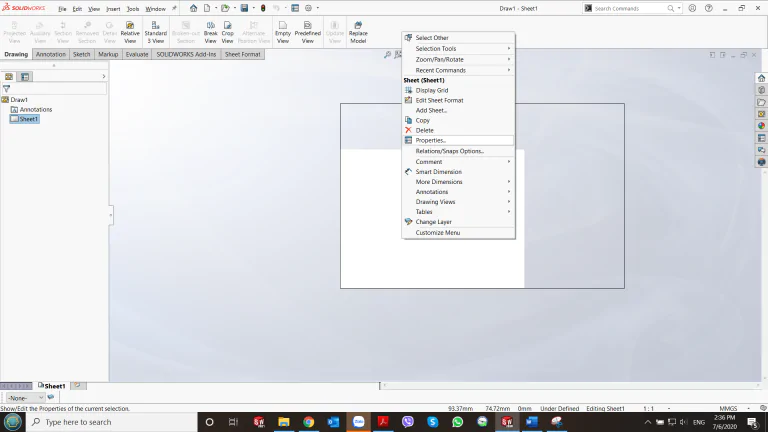This screenshot has width=768, height=432.
Task: Pin the SOLIDWORKS menu bar
Action: point(174,8)
